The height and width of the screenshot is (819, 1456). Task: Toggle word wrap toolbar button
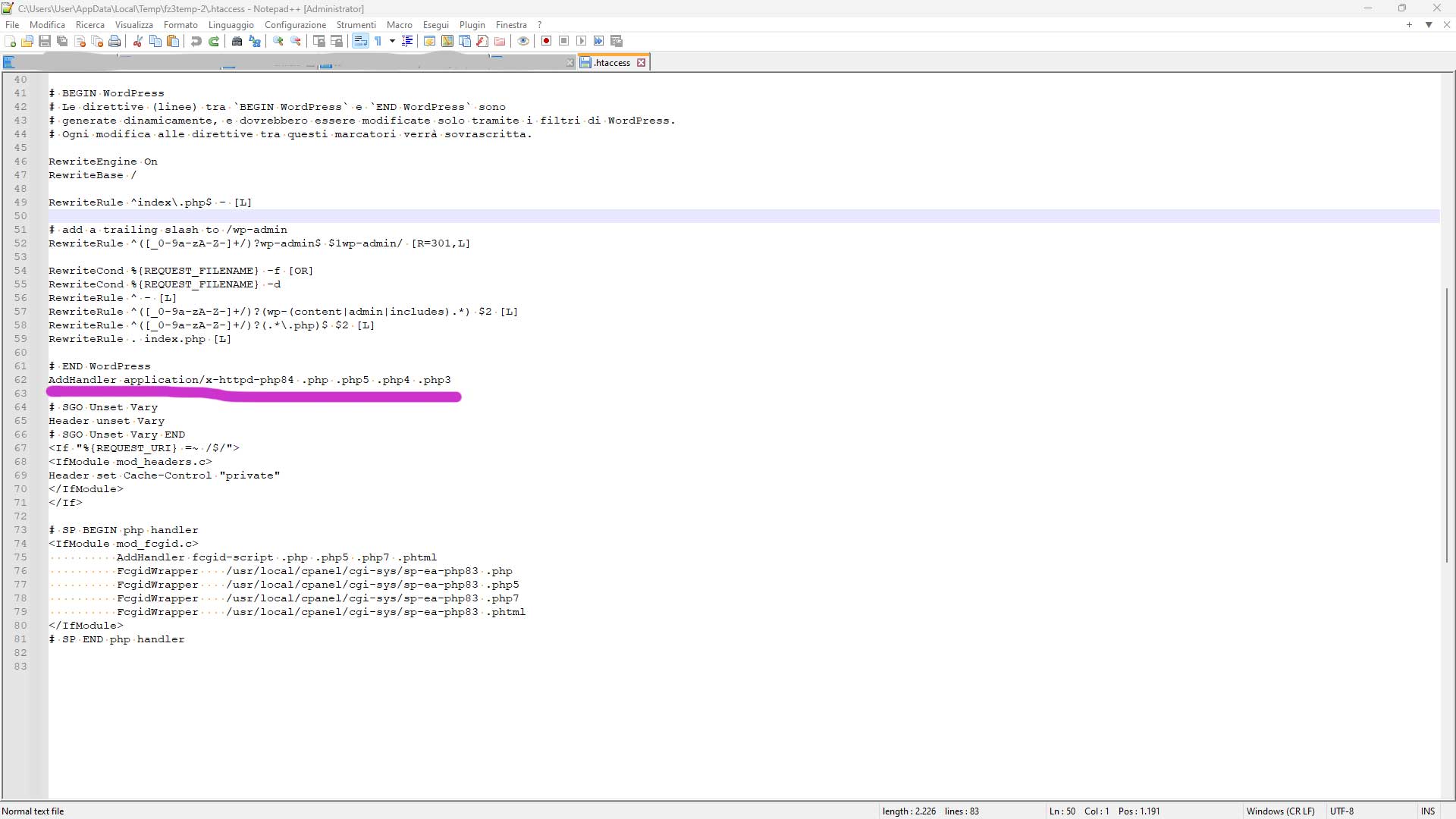(x=360, y=41)
